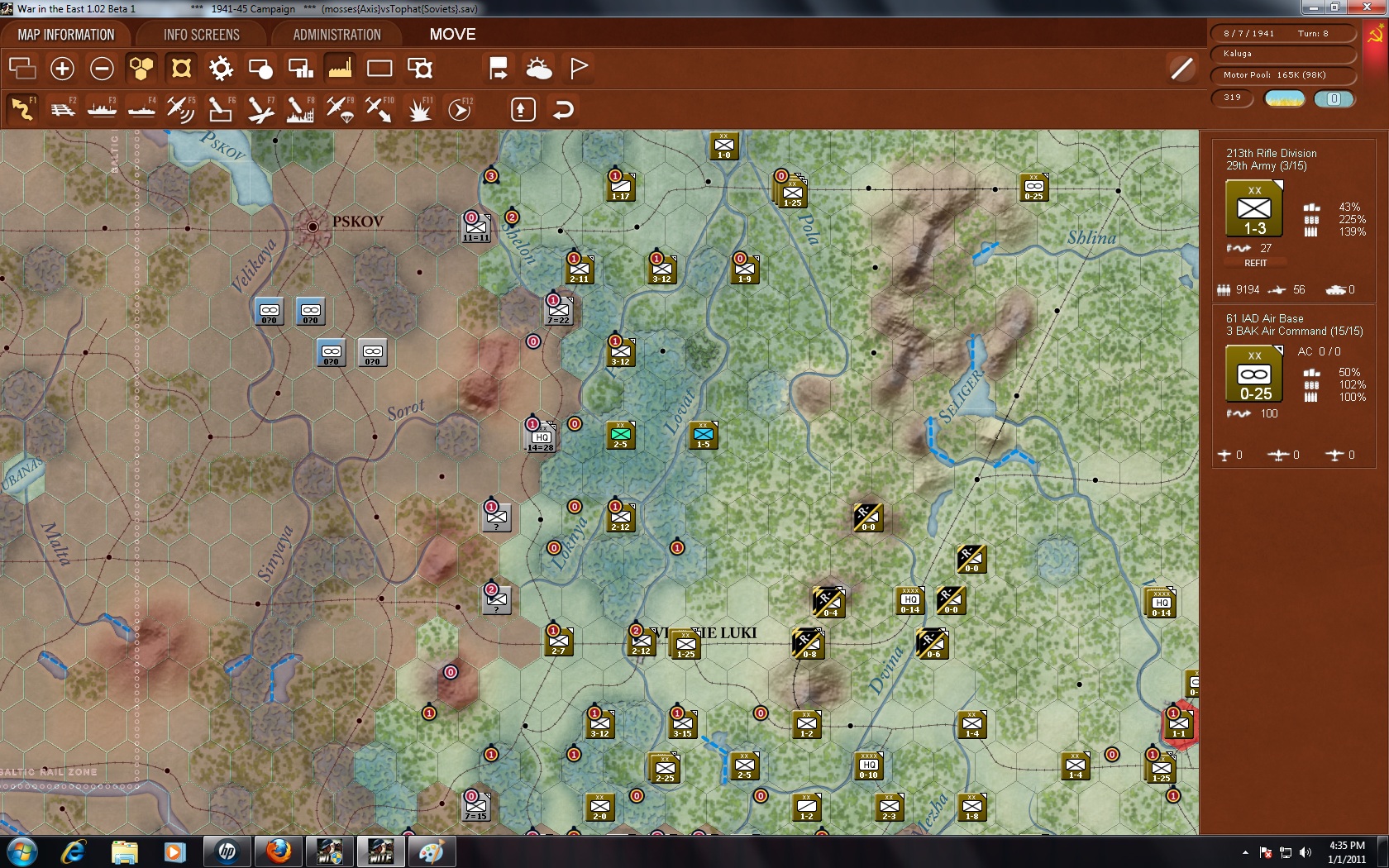Click the overlapping-windows map toggle icon
Image resolution: width=1389 pixels, height=868 pixels.
22,68
